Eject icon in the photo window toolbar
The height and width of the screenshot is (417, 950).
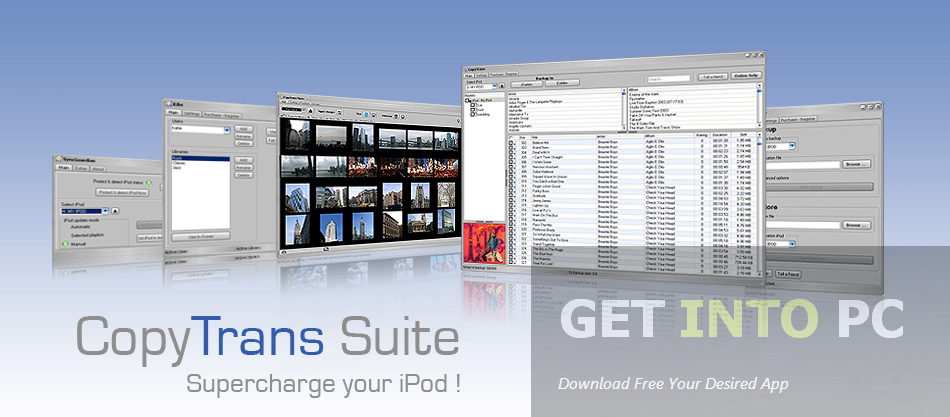[310, 111]
